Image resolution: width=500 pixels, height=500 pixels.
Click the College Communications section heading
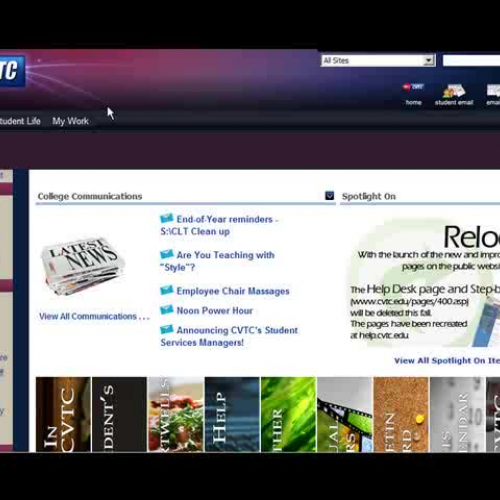click(90, 196)
